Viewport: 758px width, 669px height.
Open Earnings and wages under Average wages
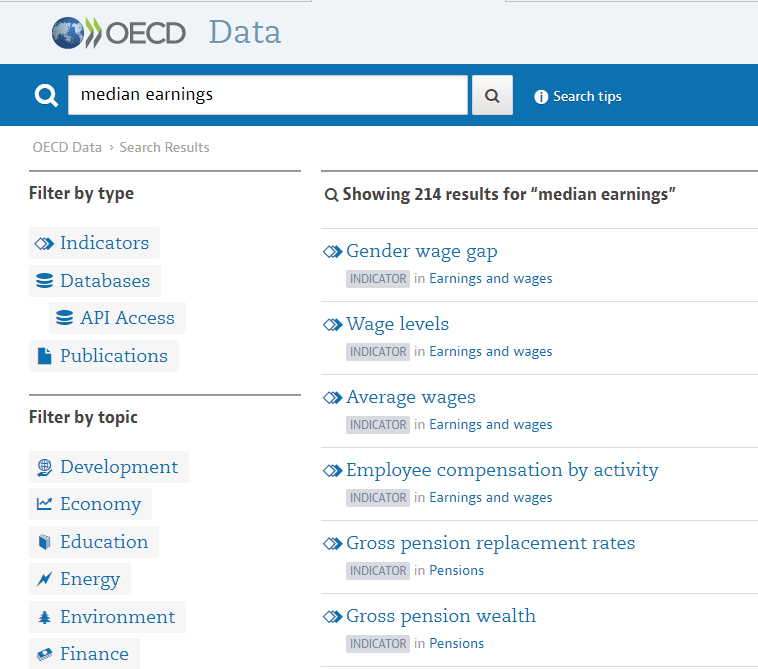pyautogui.click(x=491, y=425)
